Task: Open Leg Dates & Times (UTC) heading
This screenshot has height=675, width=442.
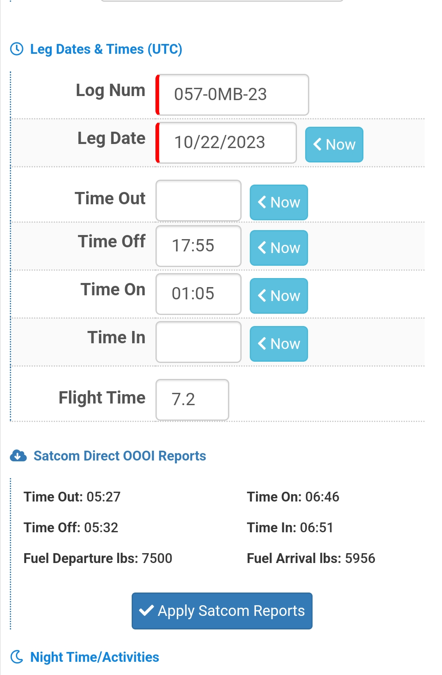Action: pos(106,49)
